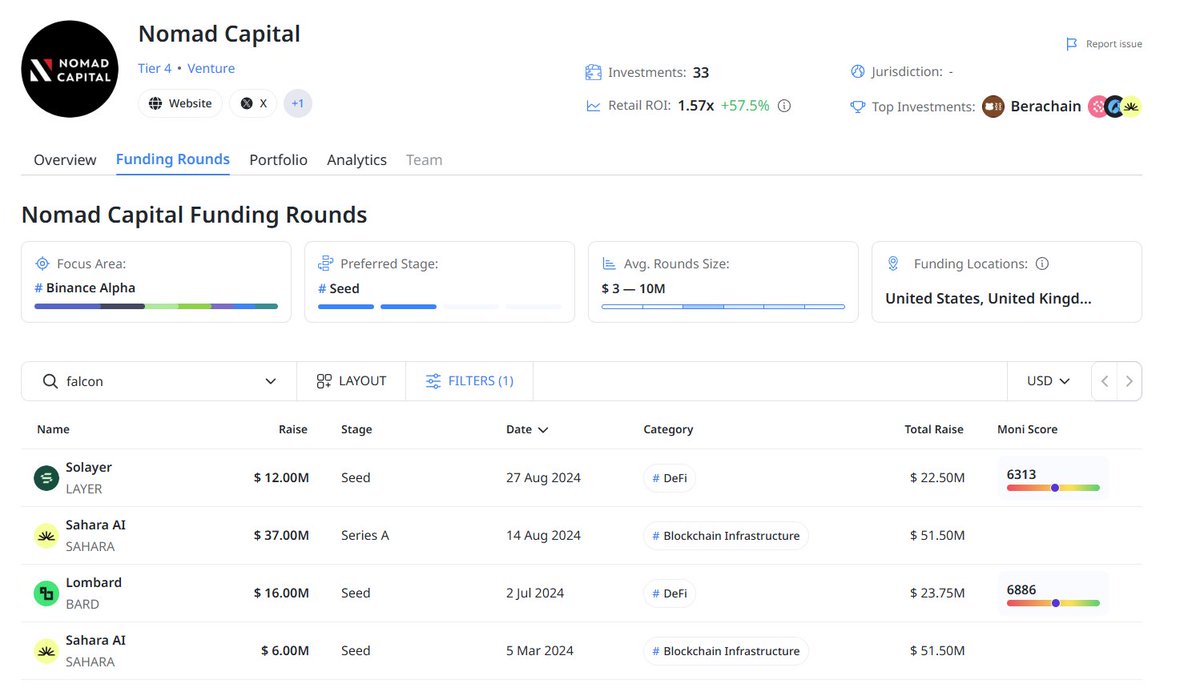Viewport: 1200px width, 700px height.
Task: Click the pink top investment icon
Action: pos(1098,106)
